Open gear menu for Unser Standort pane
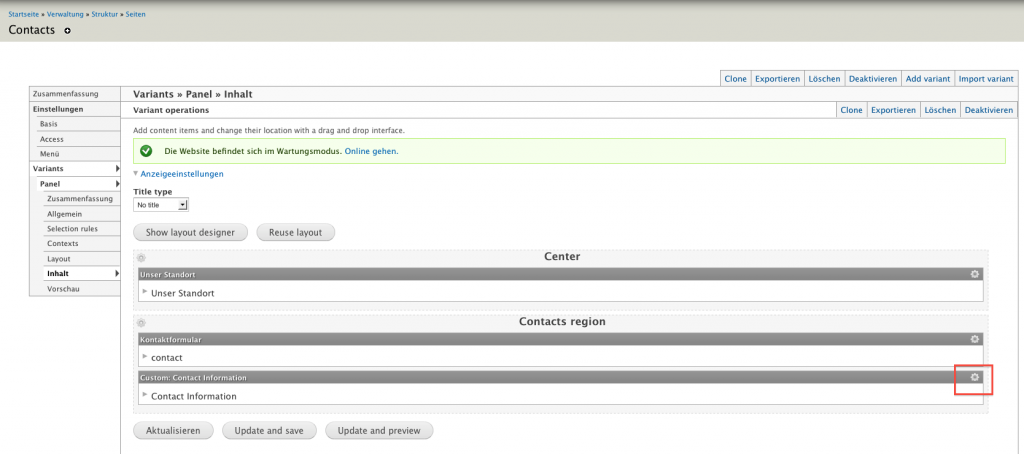 click(x=975, y=273)
